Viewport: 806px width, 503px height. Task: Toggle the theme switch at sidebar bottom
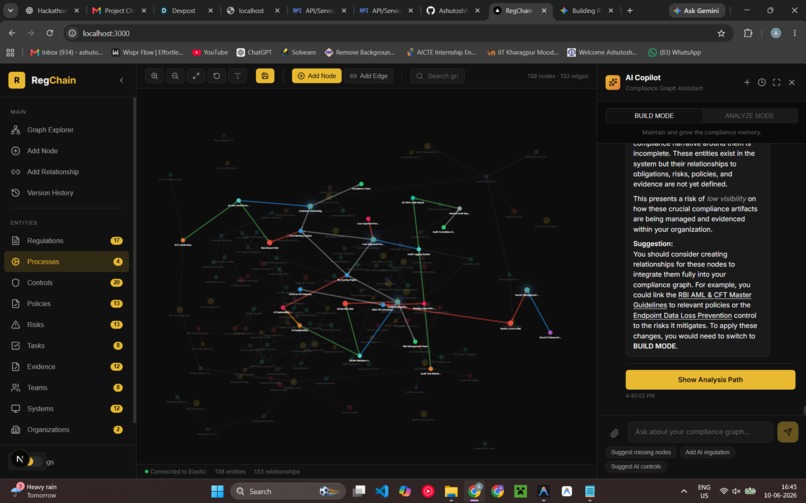(x=33, y=461)
